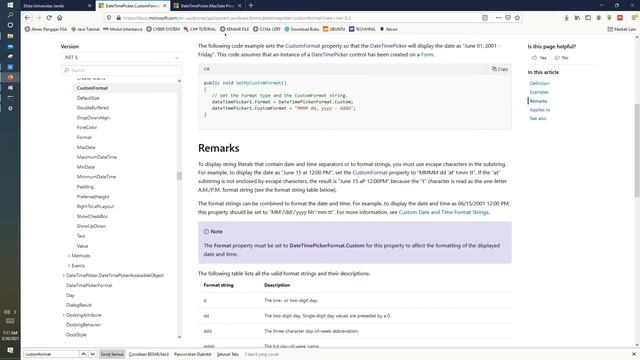Open the browser home page icon
The width and height of the screenshot is (640, 360).
[x=60, y=18]
